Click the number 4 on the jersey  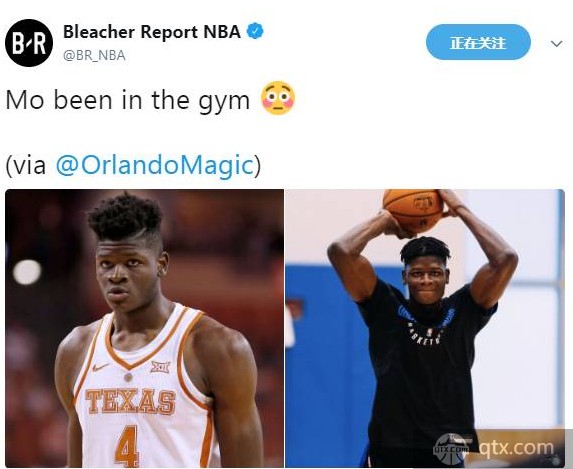coord(127,447)
